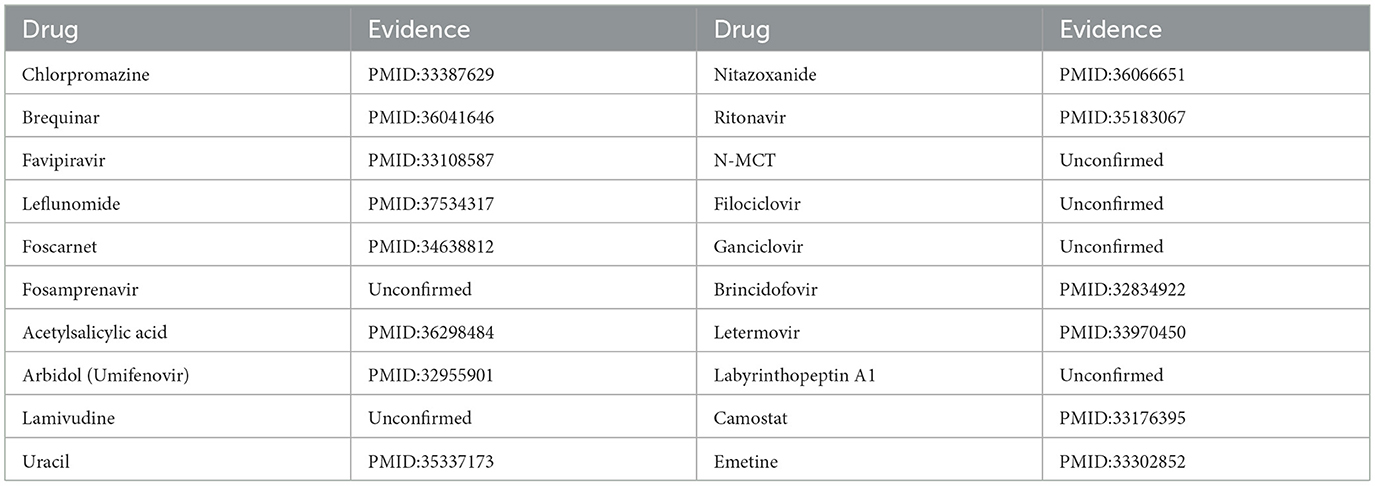Screen dimensions: 1375x486
Task: Follow the PMID:33970450 Letermovir link
Action: [x=1124, y=333]
